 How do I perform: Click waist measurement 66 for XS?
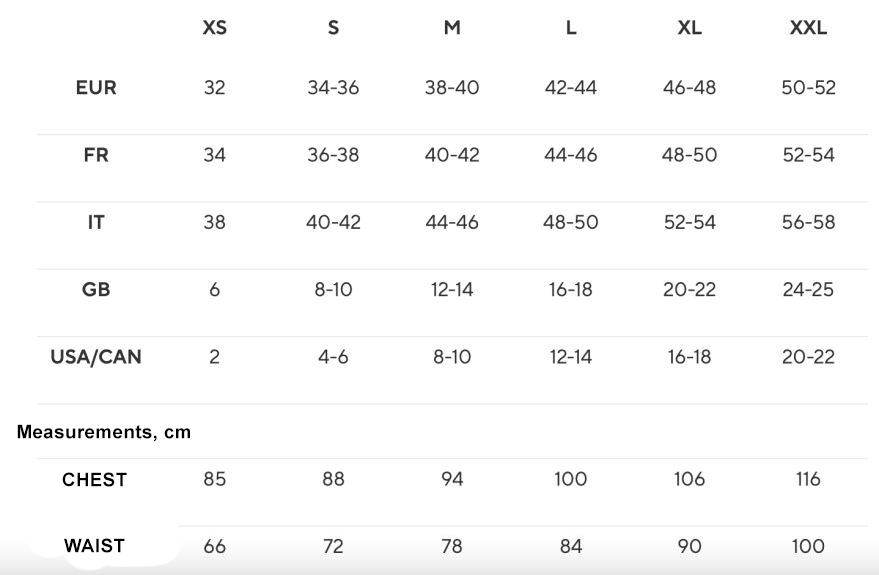click(x=214, y=546)
